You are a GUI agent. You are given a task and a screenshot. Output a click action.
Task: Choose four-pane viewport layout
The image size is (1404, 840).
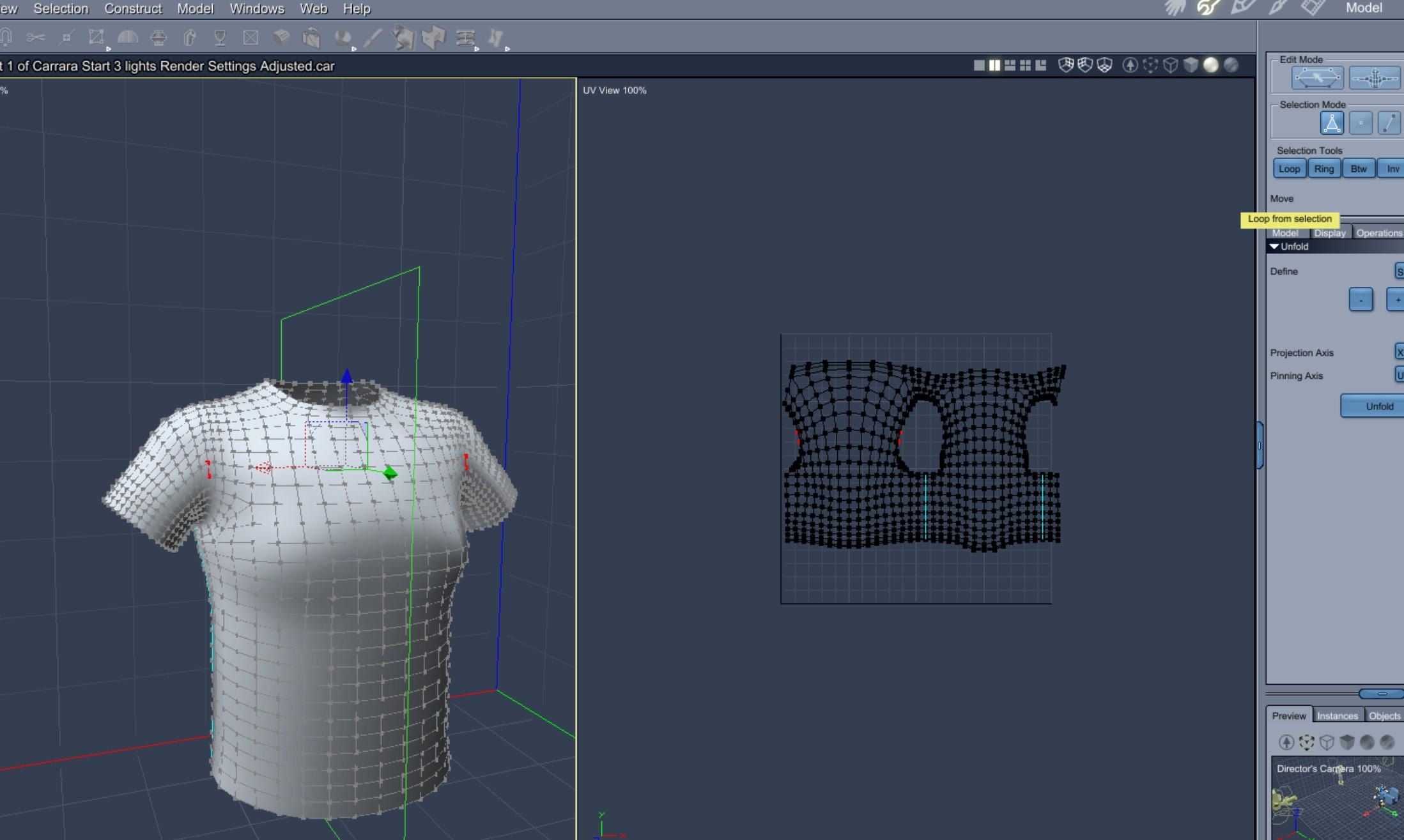point(1026,65)
